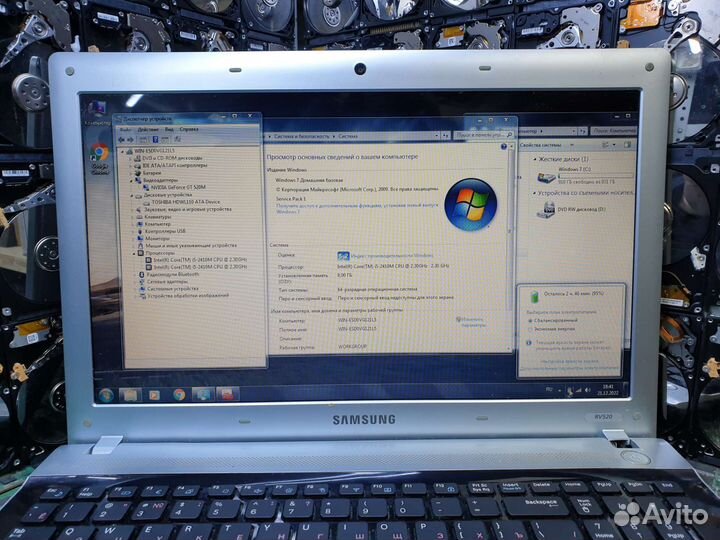
Task: Click the Forward arrow in Device Manager toolbar
Action: 130,139
